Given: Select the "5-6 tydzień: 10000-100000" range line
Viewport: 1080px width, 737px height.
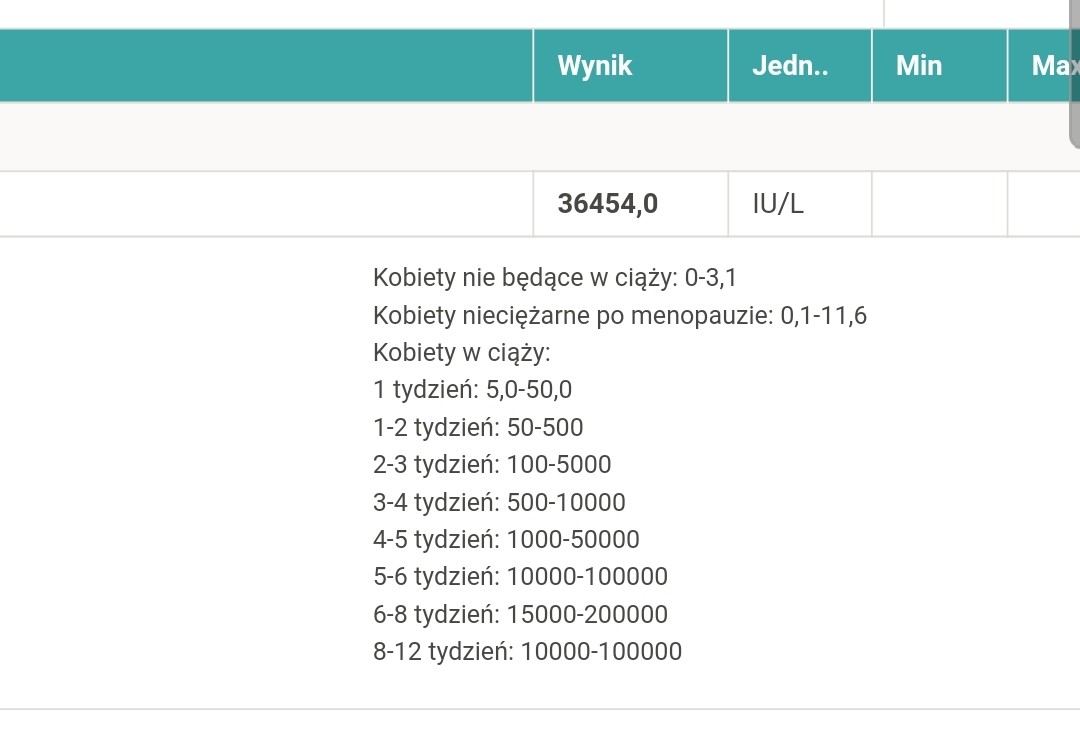Looking at the screenshot, I should [x=520, y=577].
